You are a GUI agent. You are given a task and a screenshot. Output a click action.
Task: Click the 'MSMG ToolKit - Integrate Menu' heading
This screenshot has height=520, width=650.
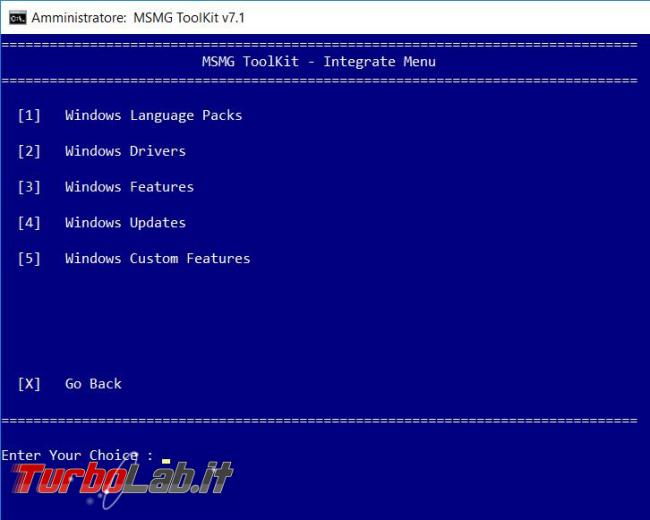coord(319,62)
